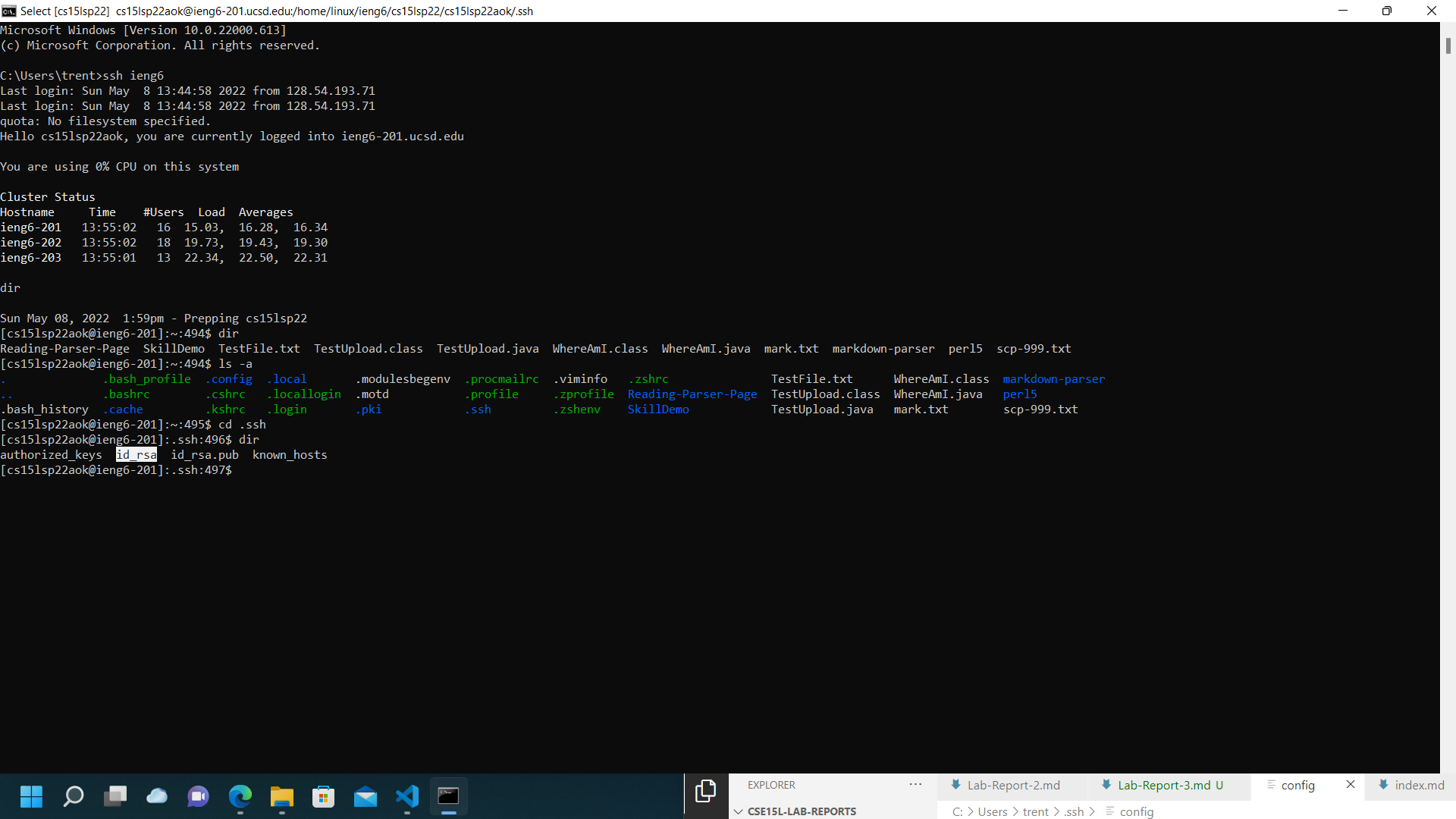
Task: Open the index.md tab
Action: pyautogui.click(x=1418, y=785)
